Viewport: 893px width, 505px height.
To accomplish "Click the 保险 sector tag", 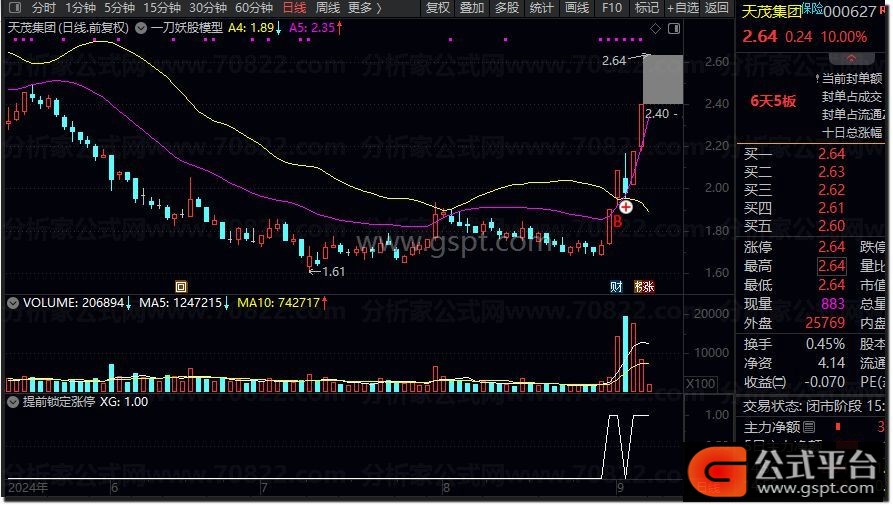I will click(x=812, y=8).
